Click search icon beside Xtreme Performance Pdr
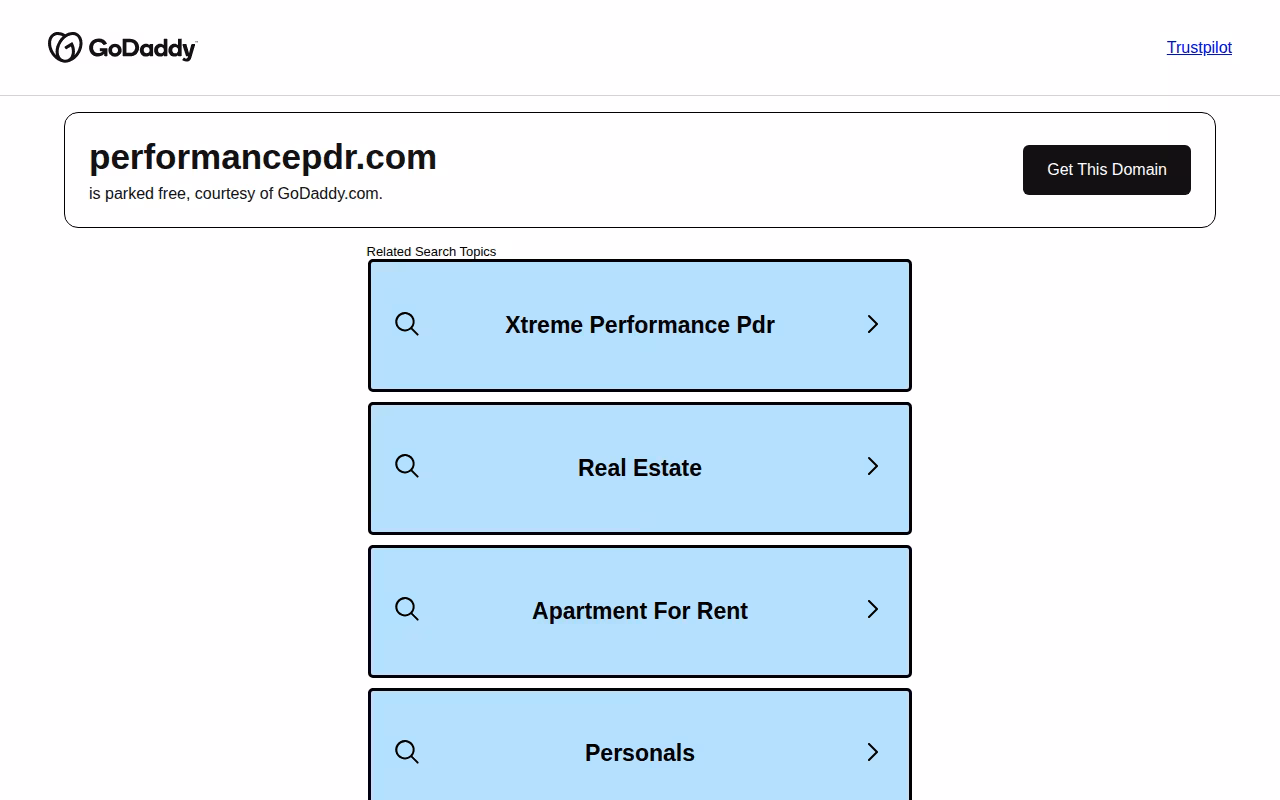Screen dimensions: 1280x800 [407, 324]
